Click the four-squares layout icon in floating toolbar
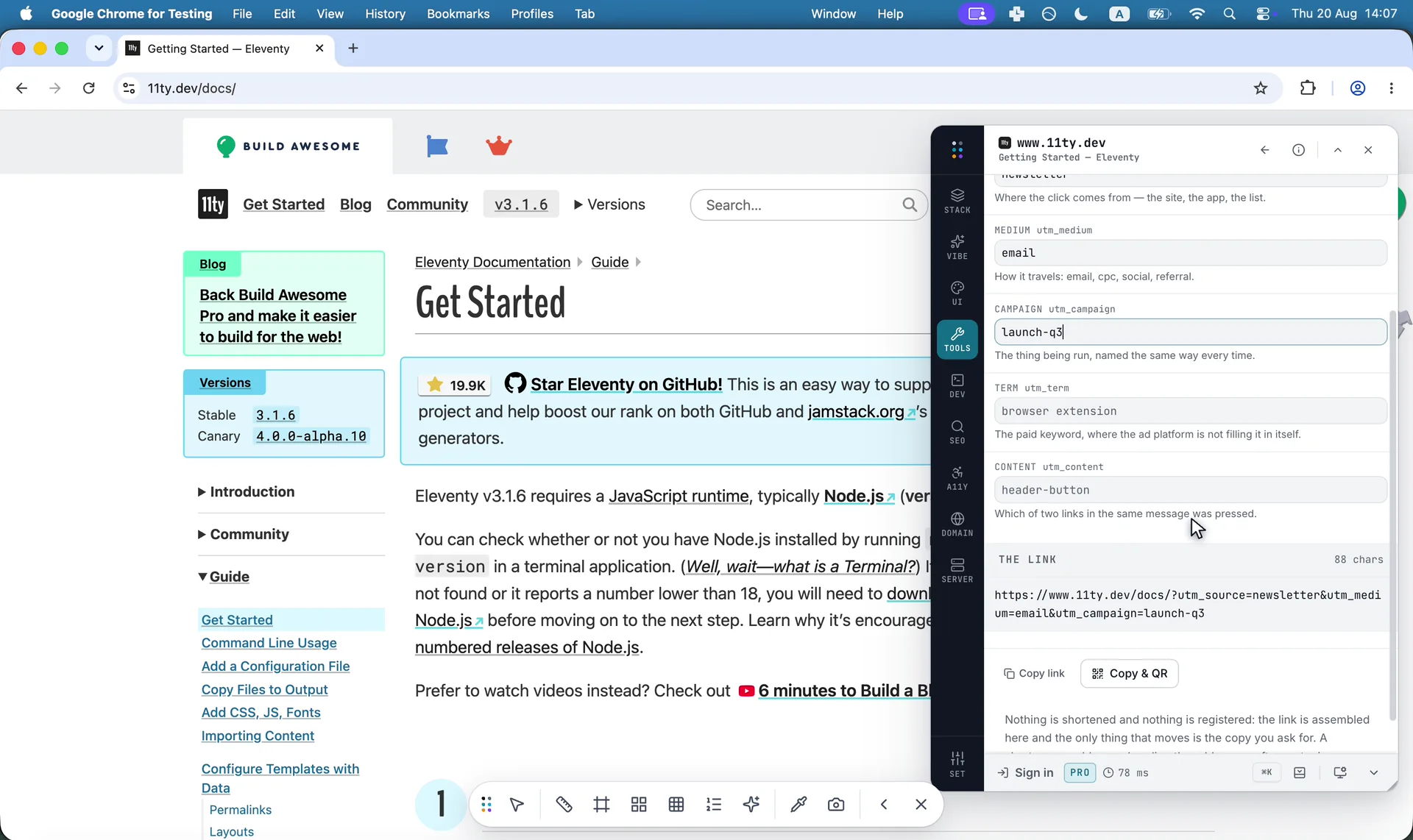 (x=639, y=805)
